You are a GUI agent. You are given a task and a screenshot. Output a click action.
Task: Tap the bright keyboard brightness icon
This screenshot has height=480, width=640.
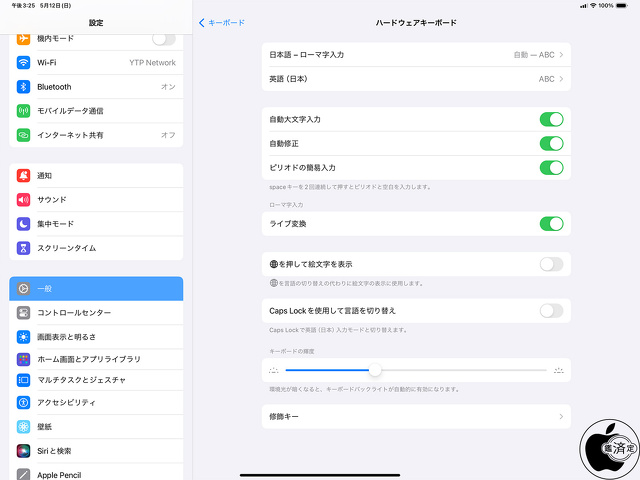[x=559, y=371]
